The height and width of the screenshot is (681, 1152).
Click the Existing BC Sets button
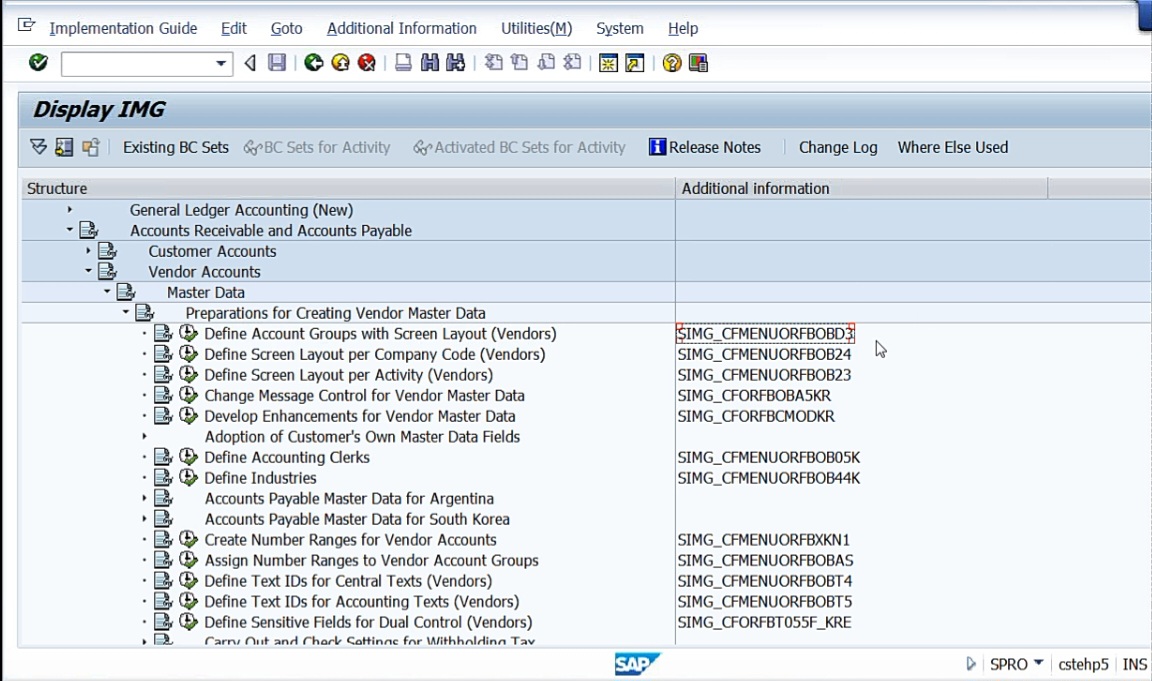pos(176,147)
